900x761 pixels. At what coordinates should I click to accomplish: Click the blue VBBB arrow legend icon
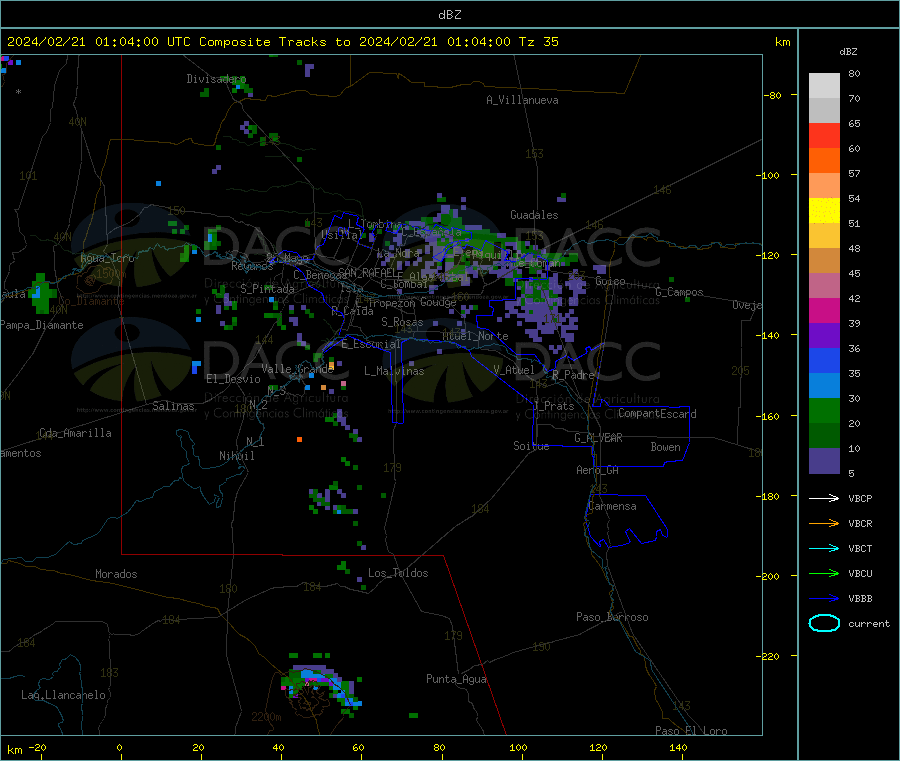pos(824,599)
